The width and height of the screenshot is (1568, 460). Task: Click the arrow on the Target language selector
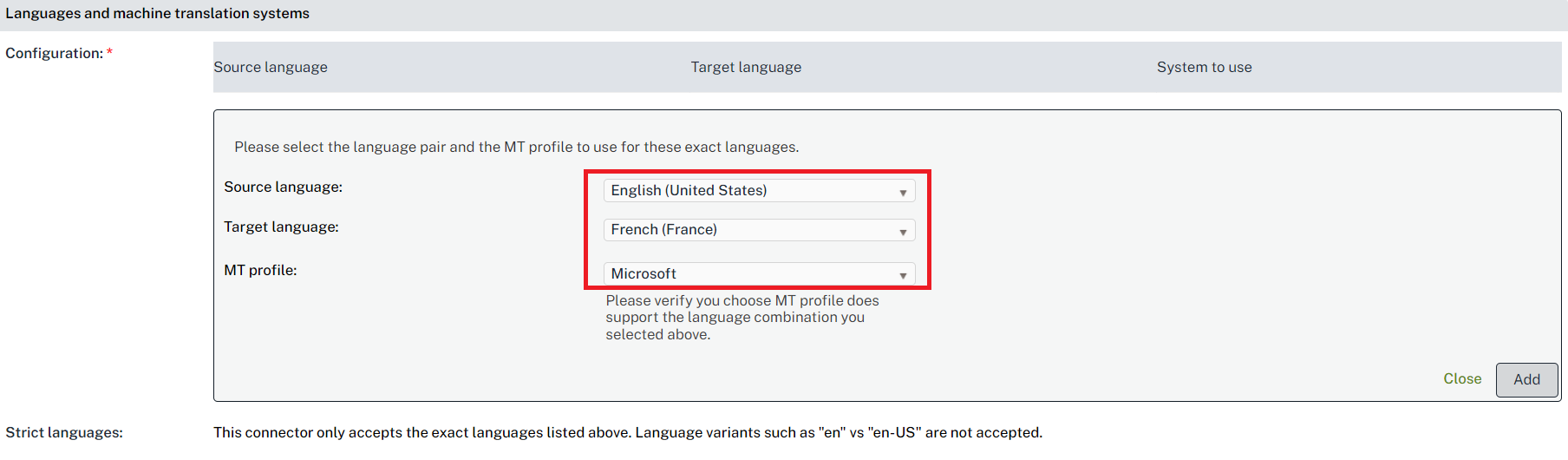click(x=903, y=232)
